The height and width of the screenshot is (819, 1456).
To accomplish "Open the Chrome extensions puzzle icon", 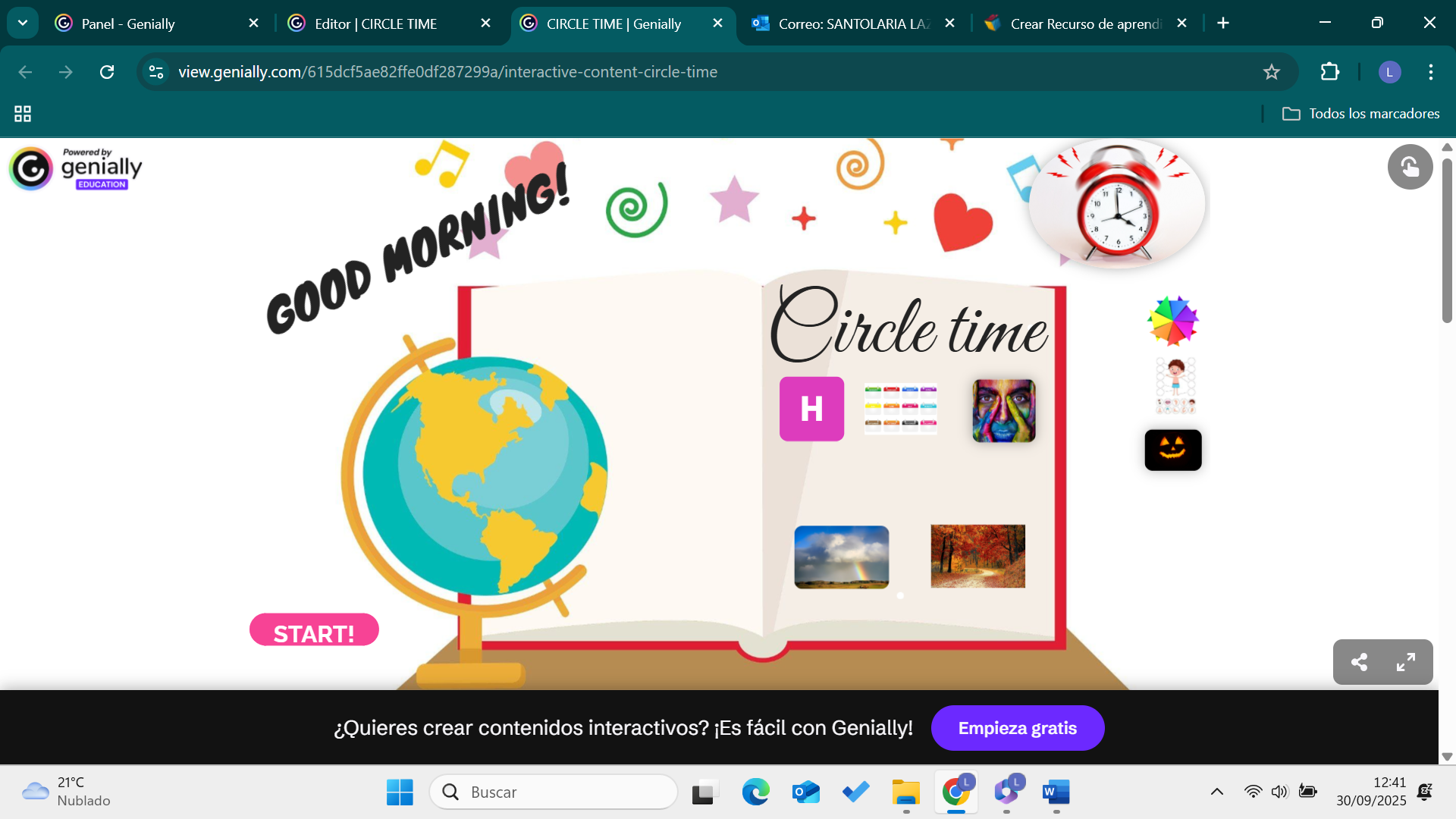I will tap(1329, 72).
